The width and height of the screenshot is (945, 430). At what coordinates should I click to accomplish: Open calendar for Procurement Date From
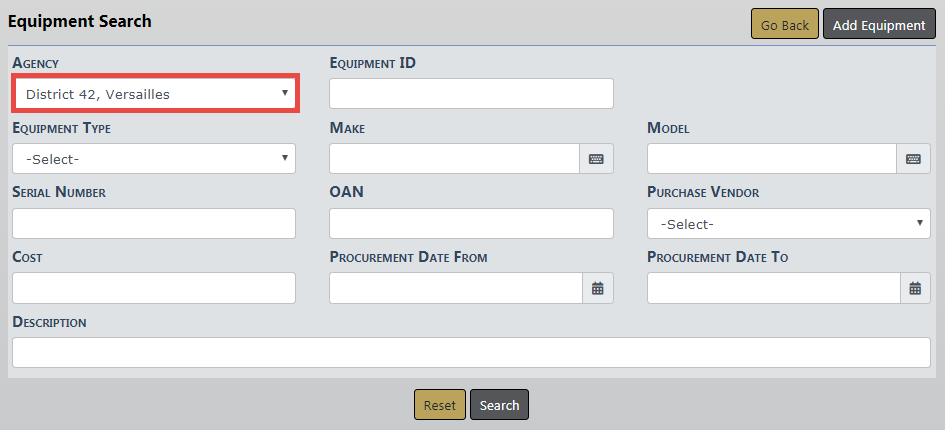point(597,288)
